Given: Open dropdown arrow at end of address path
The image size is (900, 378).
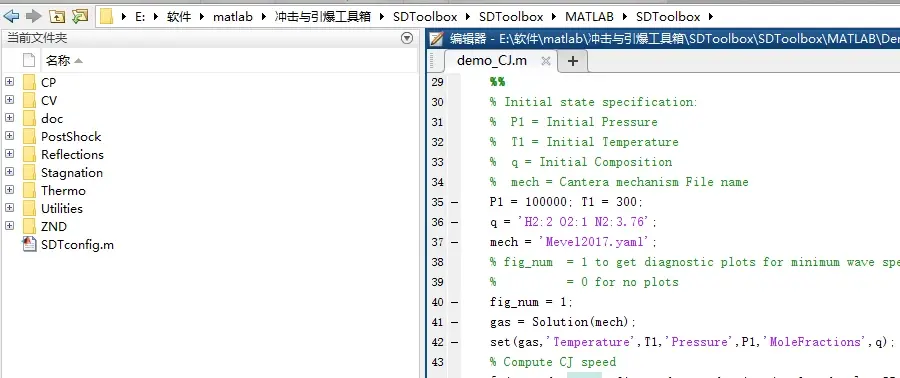Looking at the screenshot, I should pyautogui.click(x=712, y=17).
